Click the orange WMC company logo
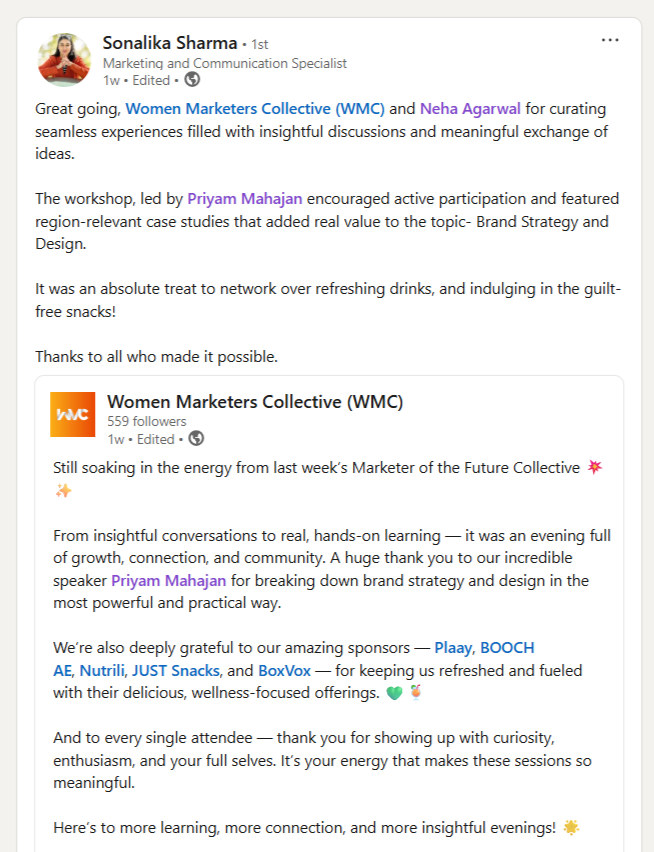 (73, 415)
